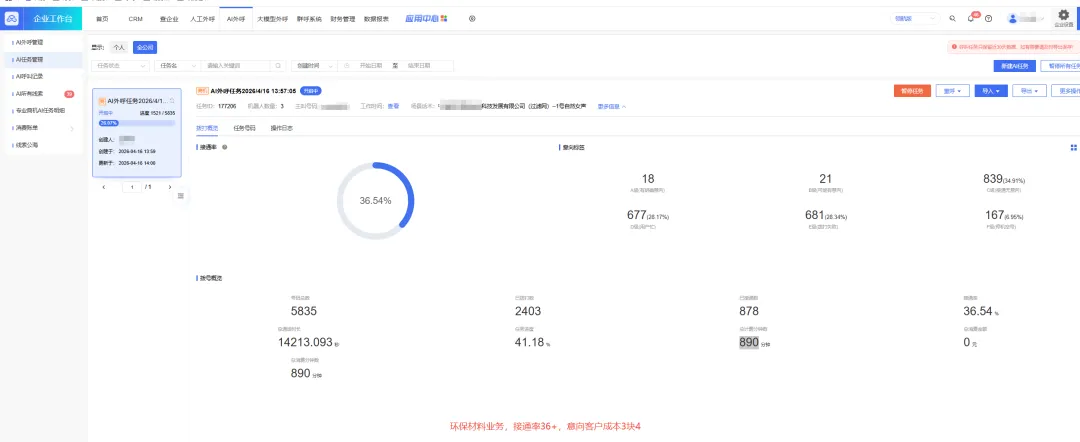The image size is (1080, 442).
Task: Expand the 更多操作 dropdown button
Action: [1066, 91]
